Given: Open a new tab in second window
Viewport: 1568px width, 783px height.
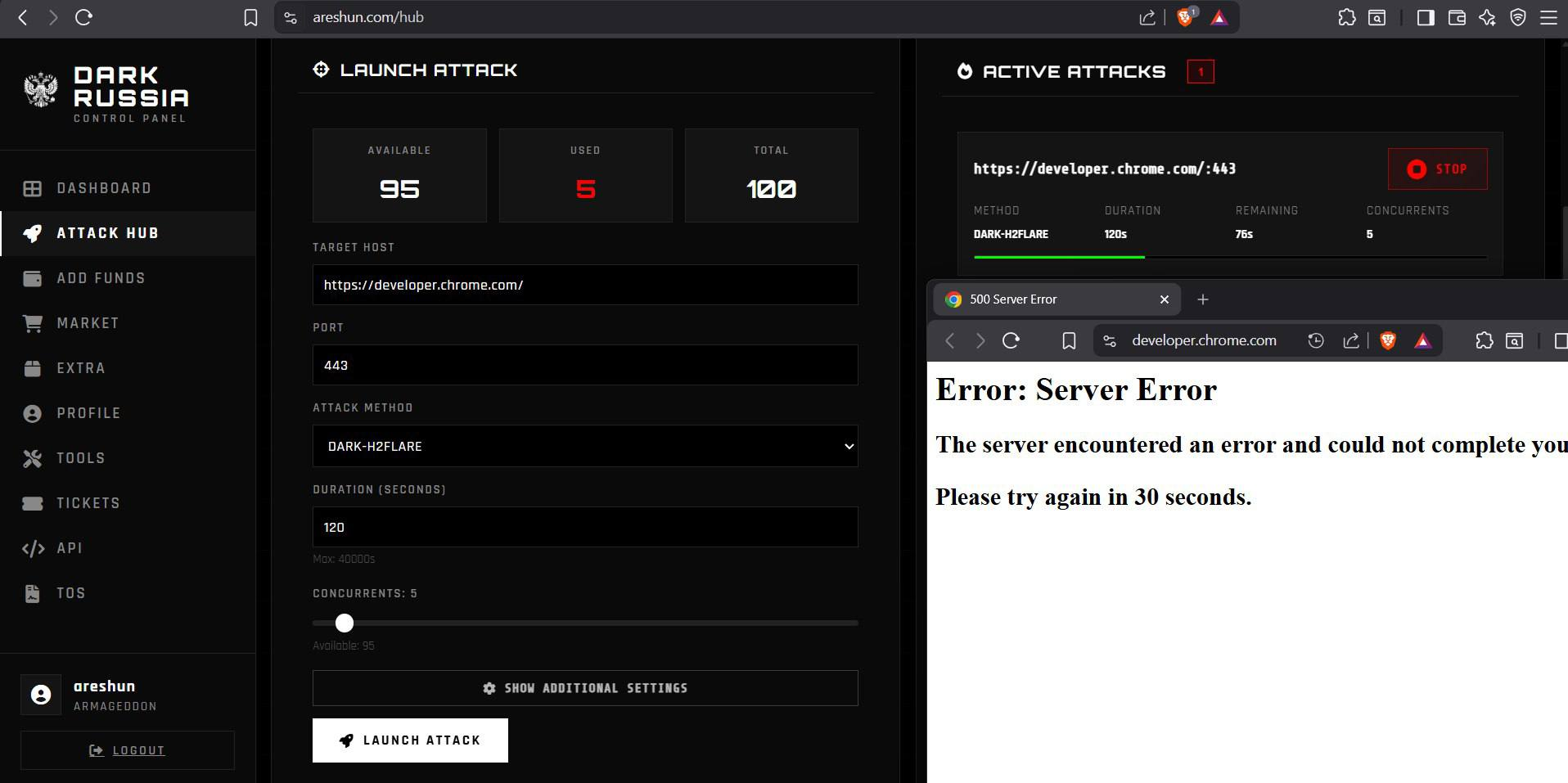Looking at the screenshot, I should (x=1203, y=299).
